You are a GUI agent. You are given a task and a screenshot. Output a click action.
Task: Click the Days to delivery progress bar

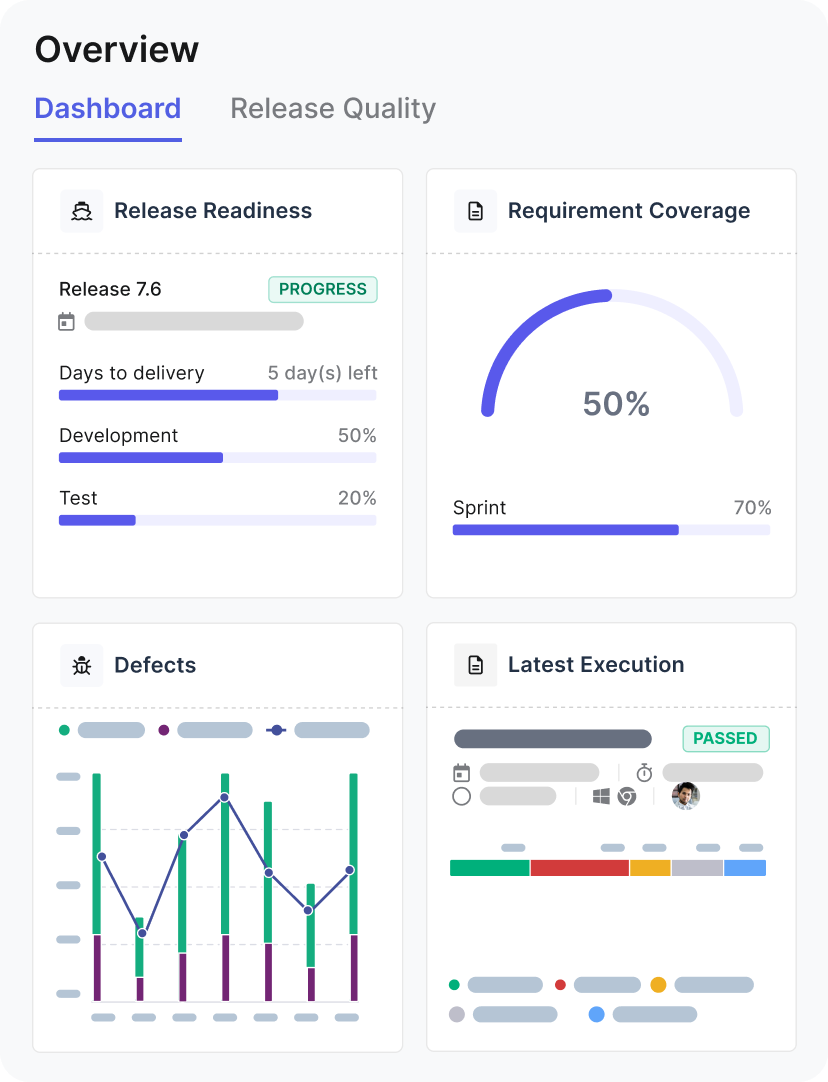click(217, 395)
